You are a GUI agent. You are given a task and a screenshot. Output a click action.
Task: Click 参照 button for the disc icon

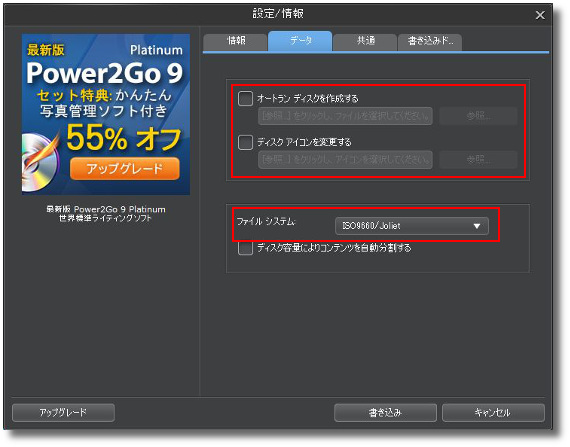(478, 160)
